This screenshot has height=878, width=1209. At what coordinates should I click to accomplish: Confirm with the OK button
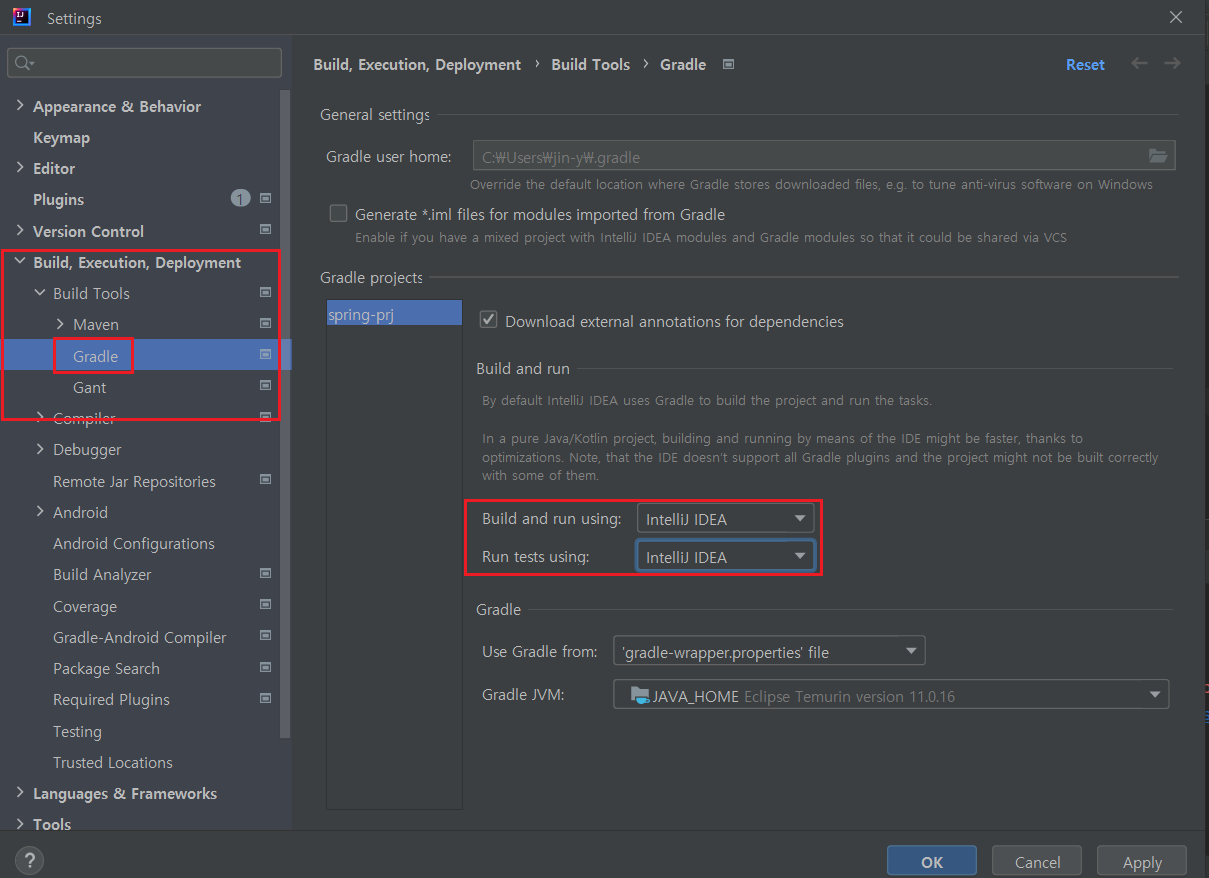932,862
